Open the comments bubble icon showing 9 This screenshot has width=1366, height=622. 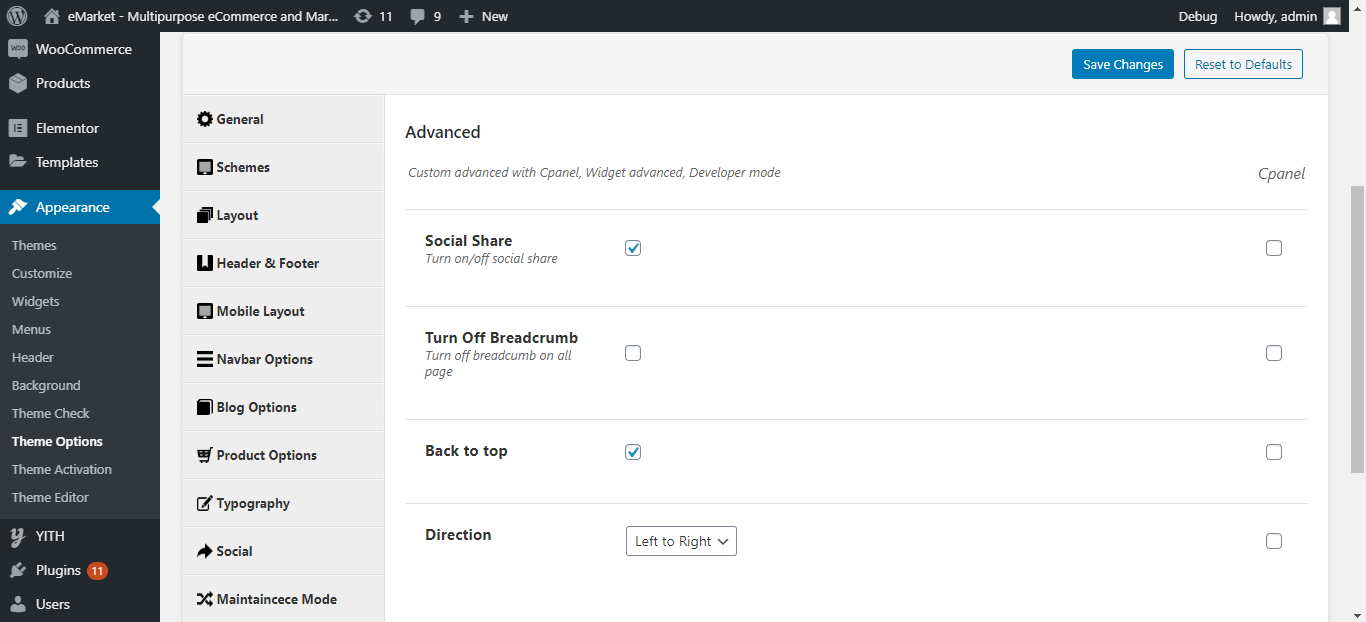tap(418, 16)
